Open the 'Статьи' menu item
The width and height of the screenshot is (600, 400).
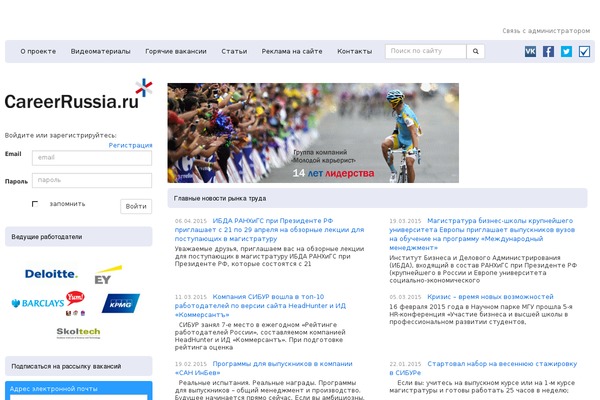[234, 51]
